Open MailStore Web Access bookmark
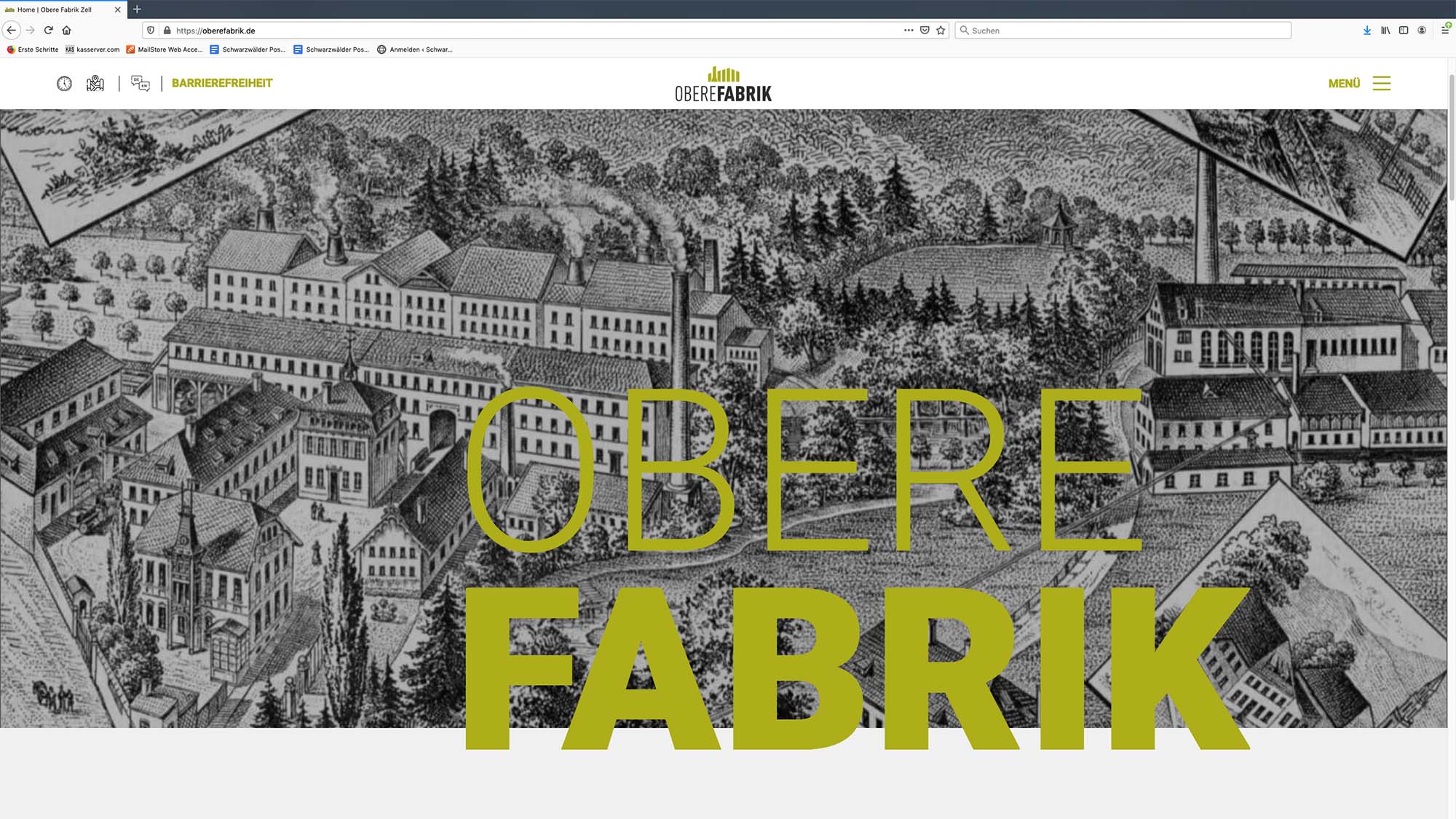The image size is (1456, 819). click(165, 50)
